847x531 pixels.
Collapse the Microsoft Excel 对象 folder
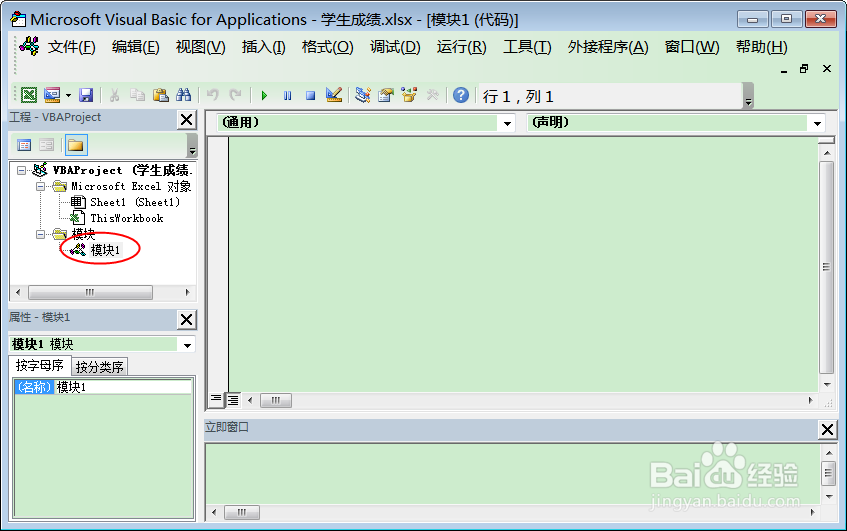41,187
